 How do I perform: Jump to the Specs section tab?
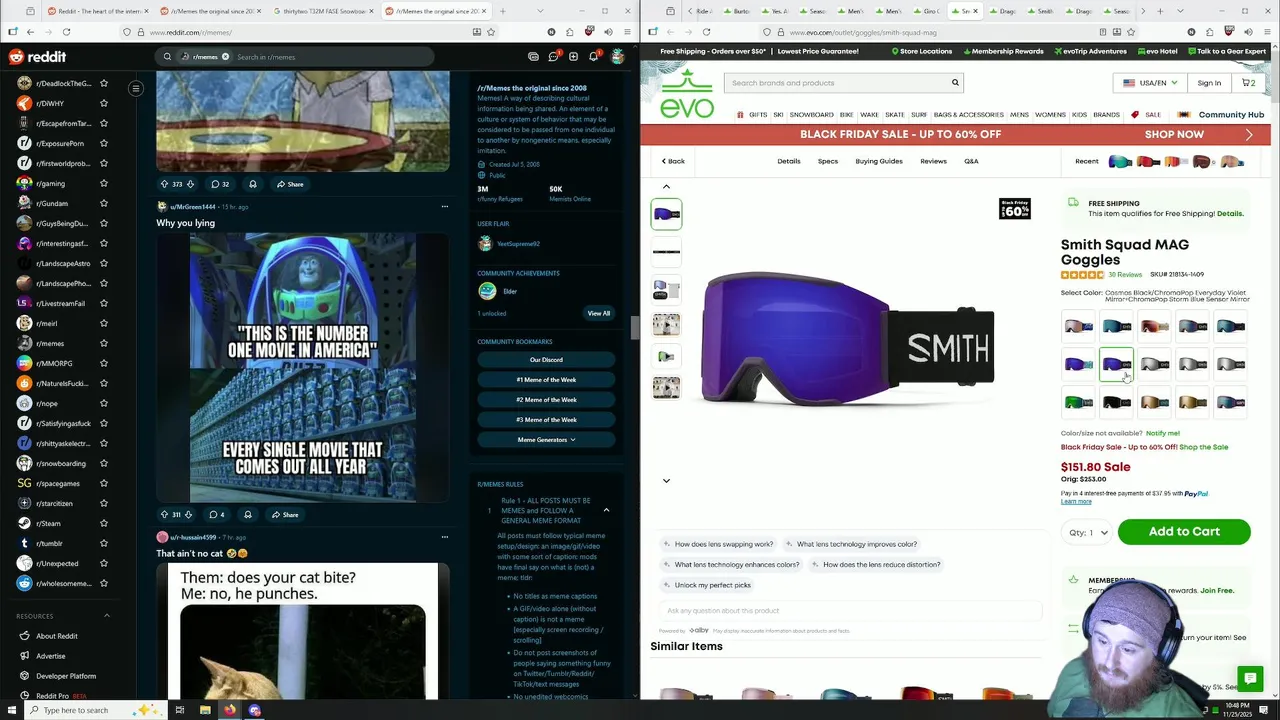point(828,161)
